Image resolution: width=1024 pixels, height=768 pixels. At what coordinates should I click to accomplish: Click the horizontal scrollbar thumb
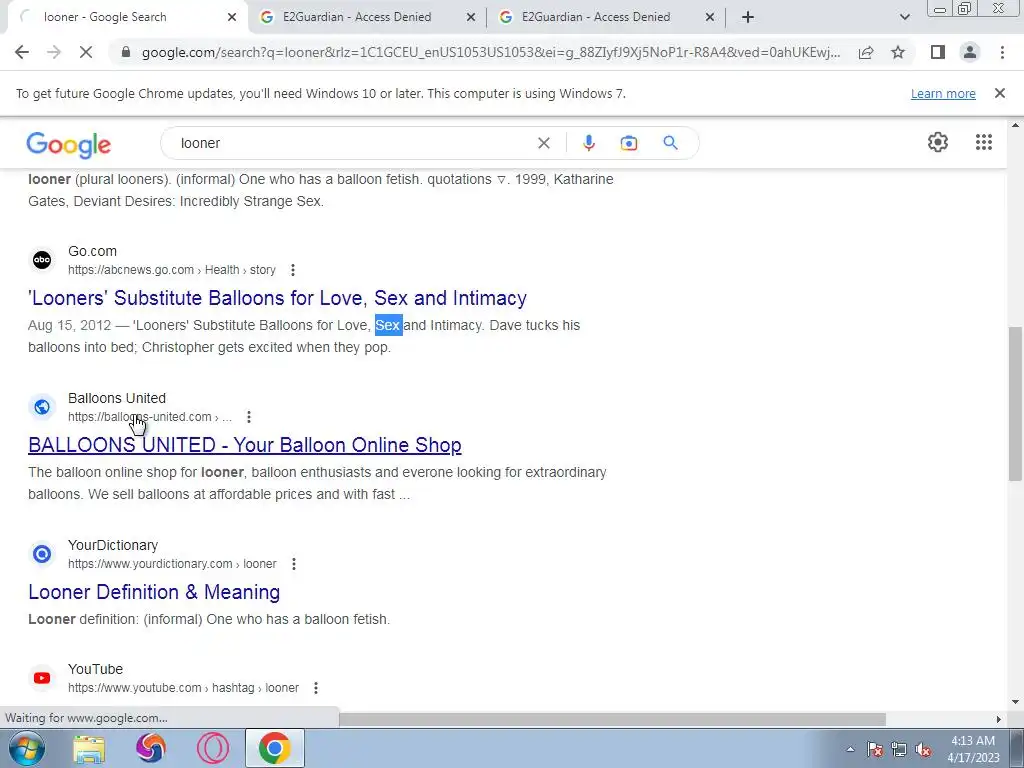(x=612, y=719)
